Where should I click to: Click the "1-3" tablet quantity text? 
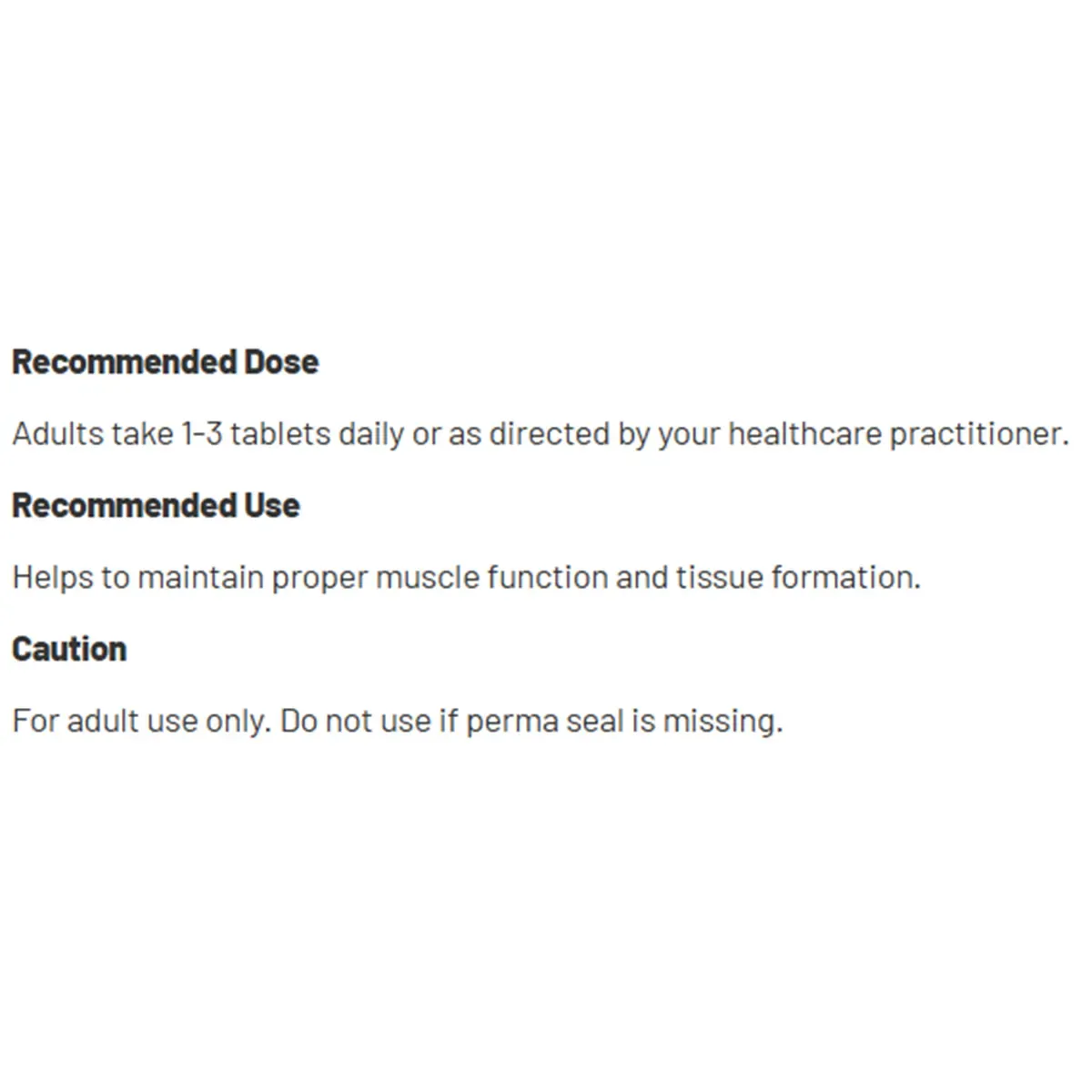(201, 434)
